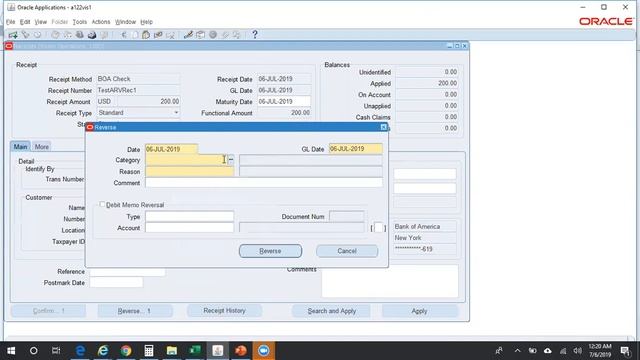Screen dimensions: 640x360
Task: Close the Reverse dialog window
Action: point(384,127)
